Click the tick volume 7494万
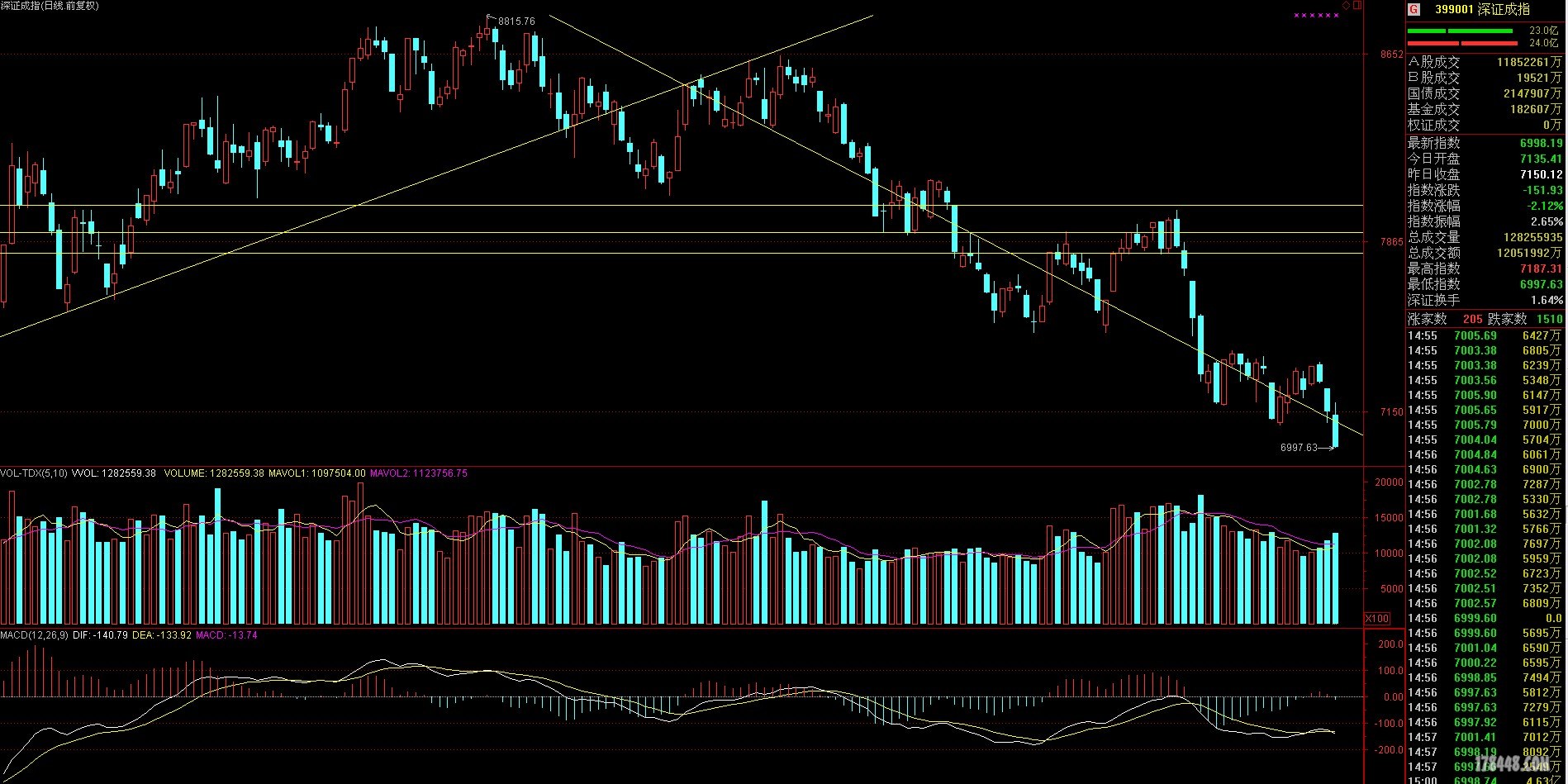1568x784 pixels. pyautogui.click(x=1542, y=677)
